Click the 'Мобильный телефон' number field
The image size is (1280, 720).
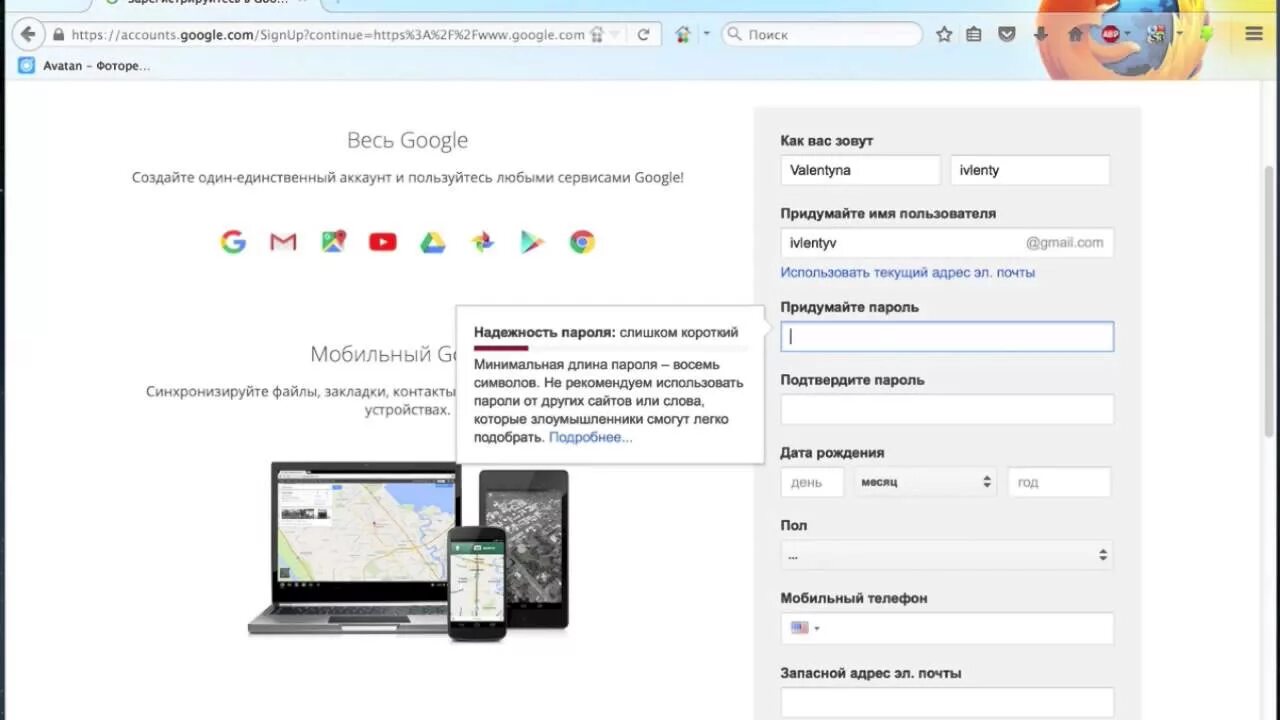click(x=947, y=628)
